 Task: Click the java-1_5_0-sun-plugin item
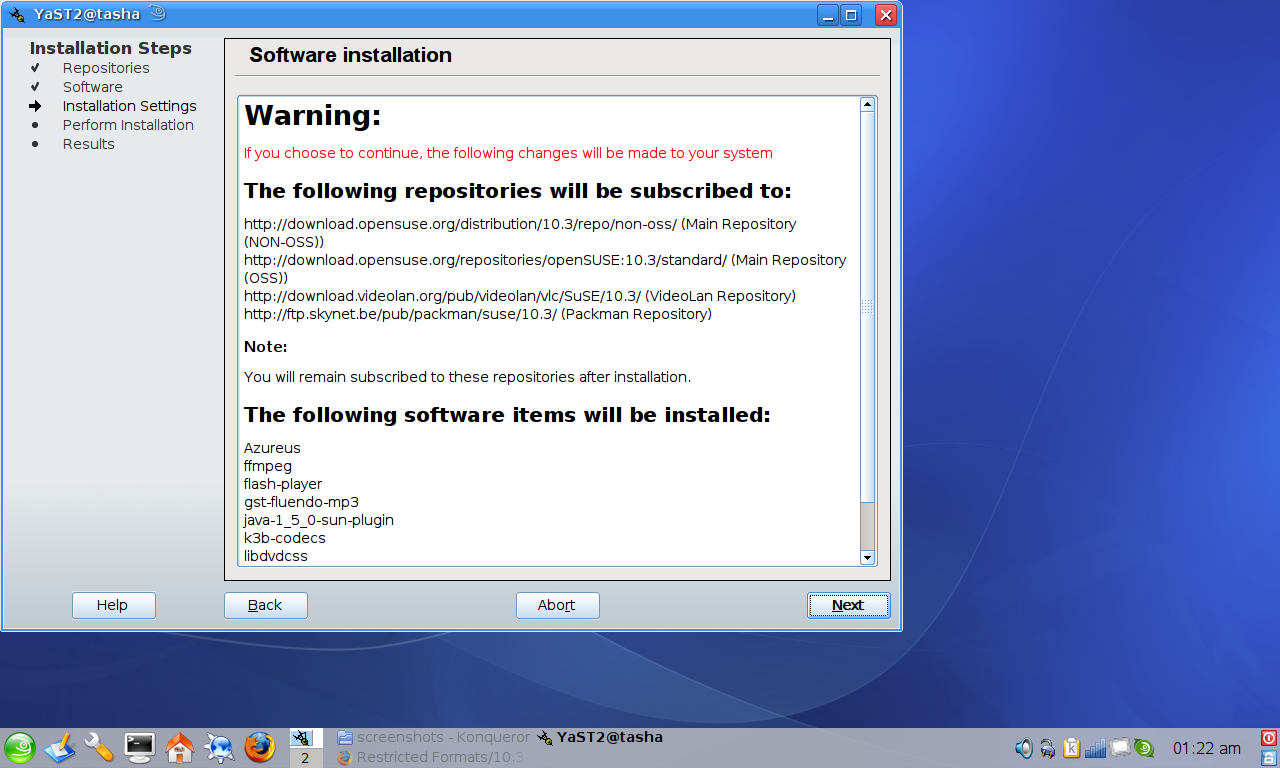click(x=319, y=520)
